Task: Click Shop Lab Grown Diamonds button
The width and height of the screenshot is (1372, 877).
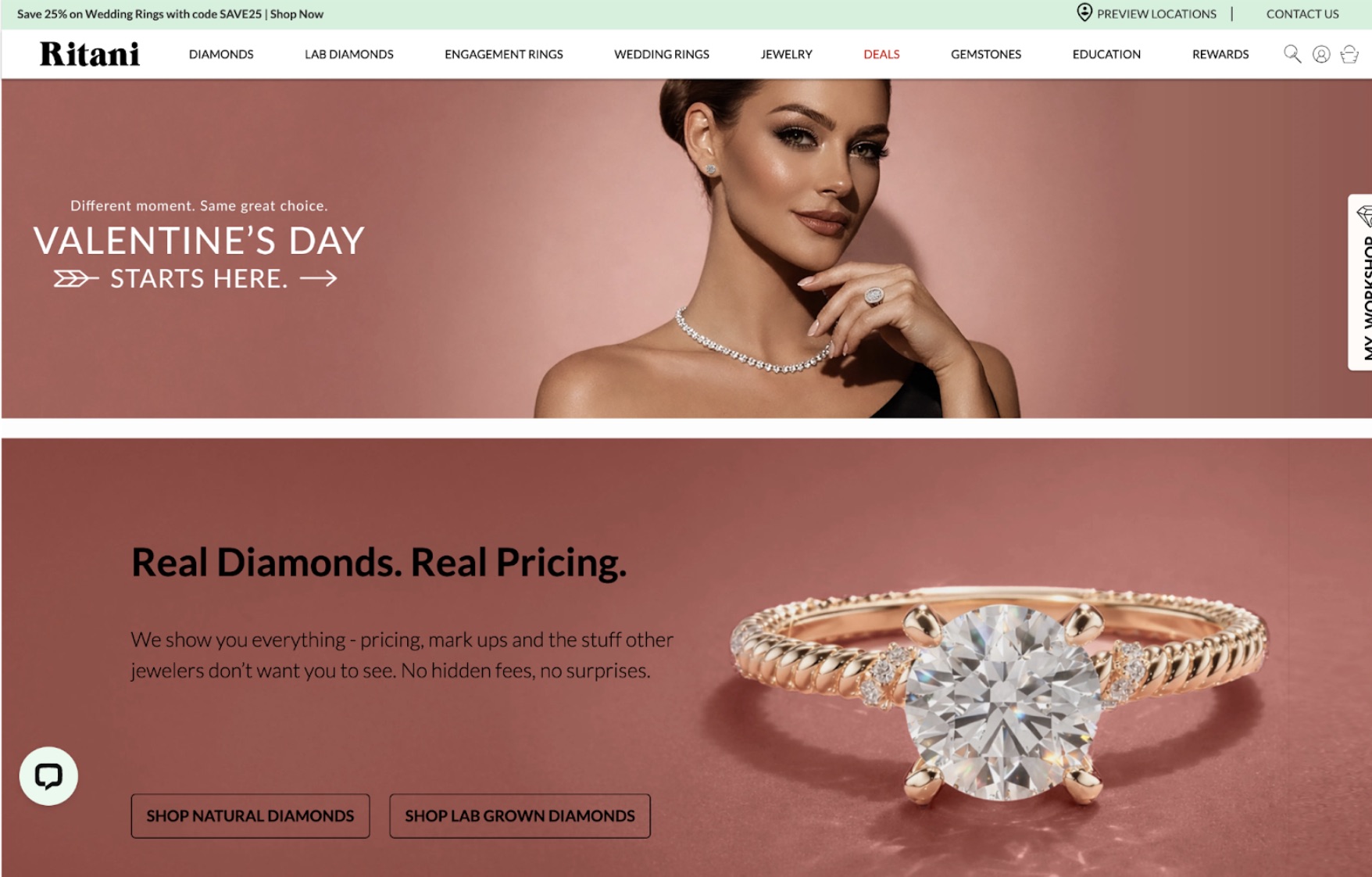Action: 520,816
